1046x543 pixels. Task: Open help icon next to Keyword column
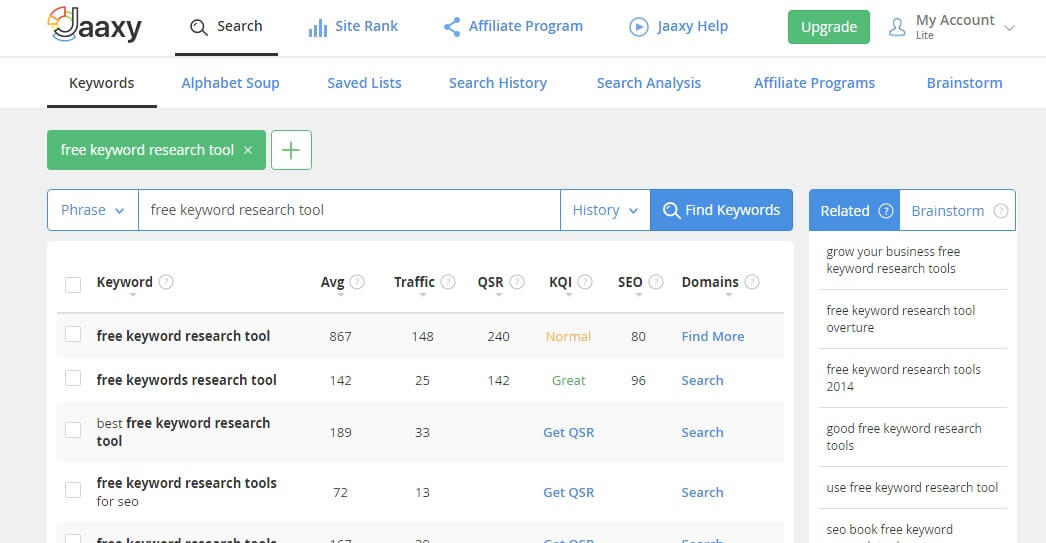click(x=166, y=282)
